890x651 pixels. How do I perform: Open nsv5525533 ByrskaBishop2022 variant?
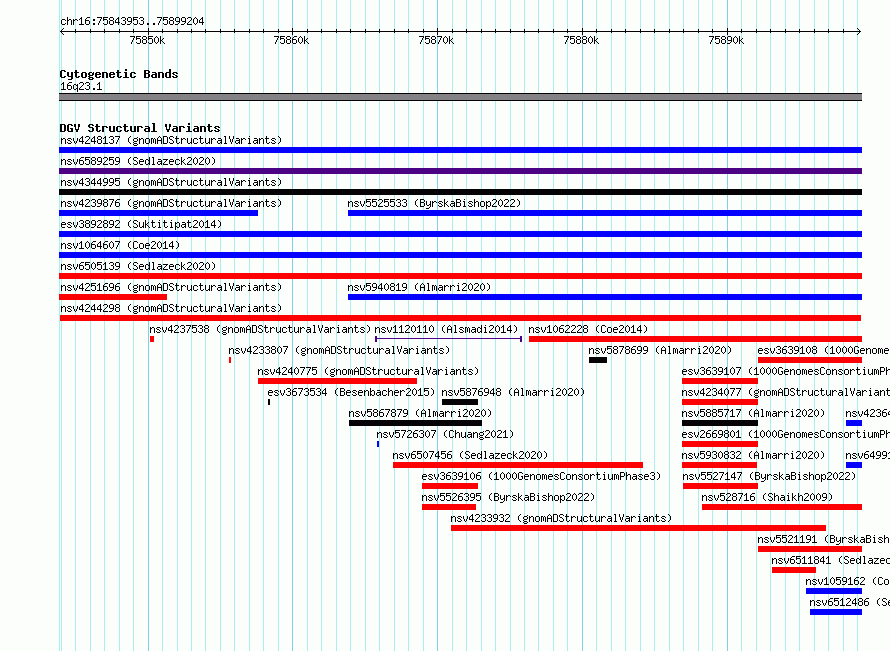[x=434, y=203]
